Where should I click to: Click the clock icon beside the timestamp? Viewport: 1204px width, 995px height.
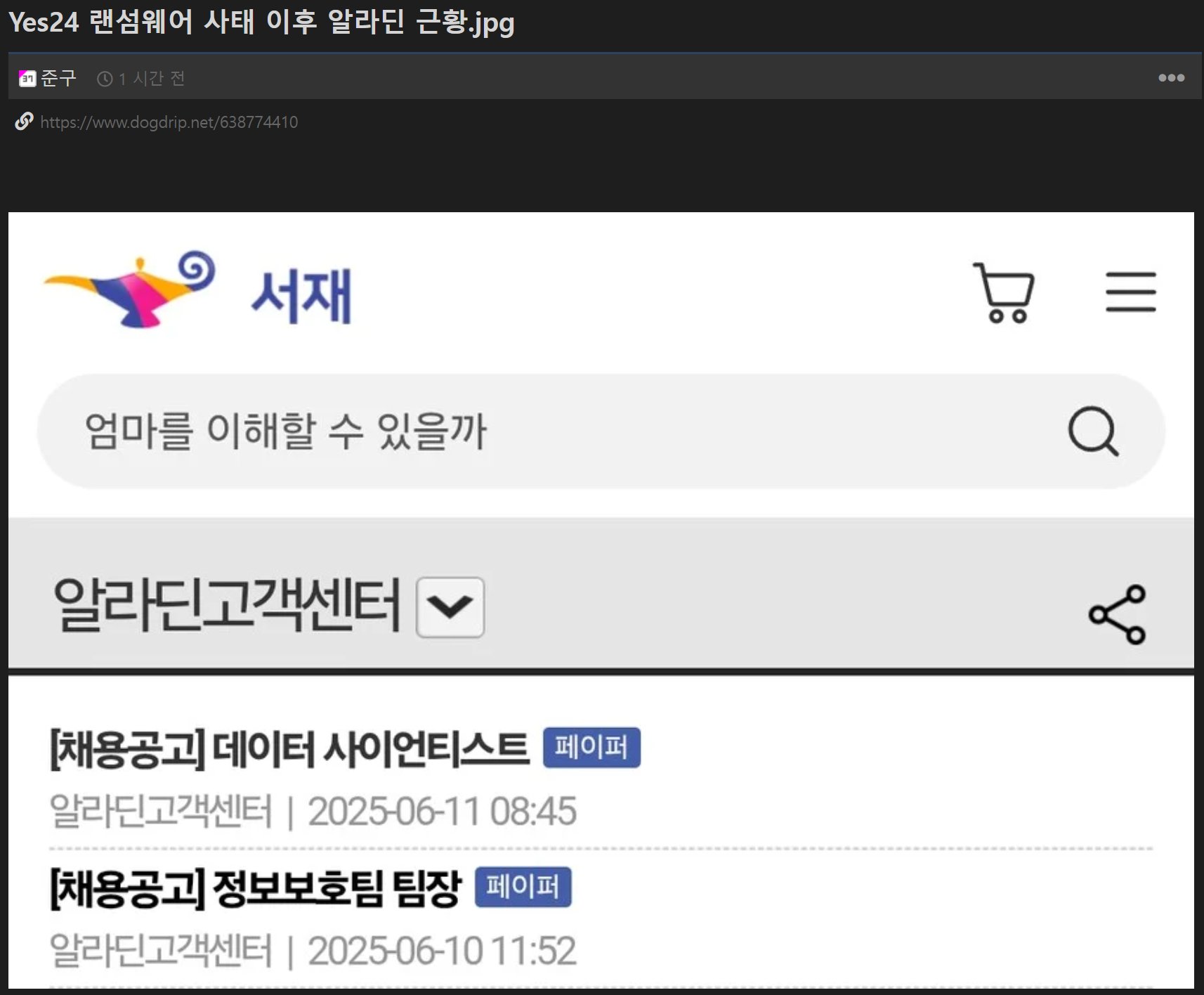click(105, 79)
